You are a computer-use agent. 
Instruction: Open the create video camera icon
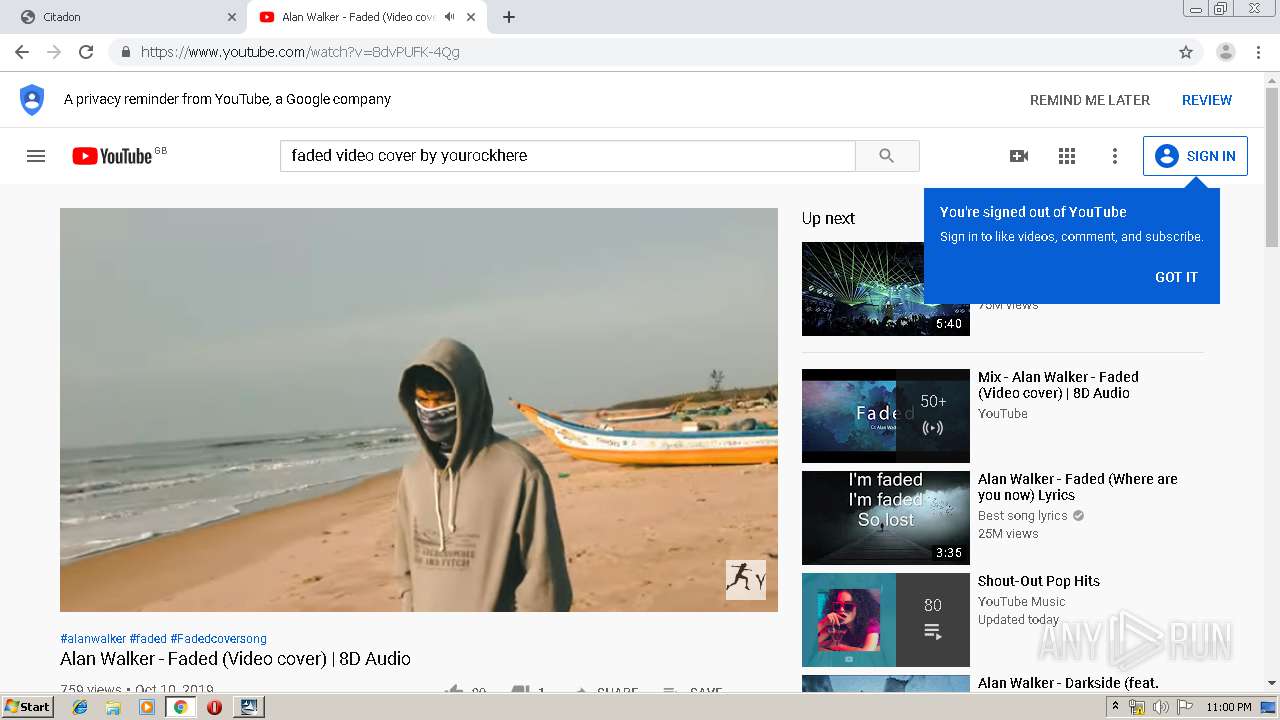pos(1019,156)
